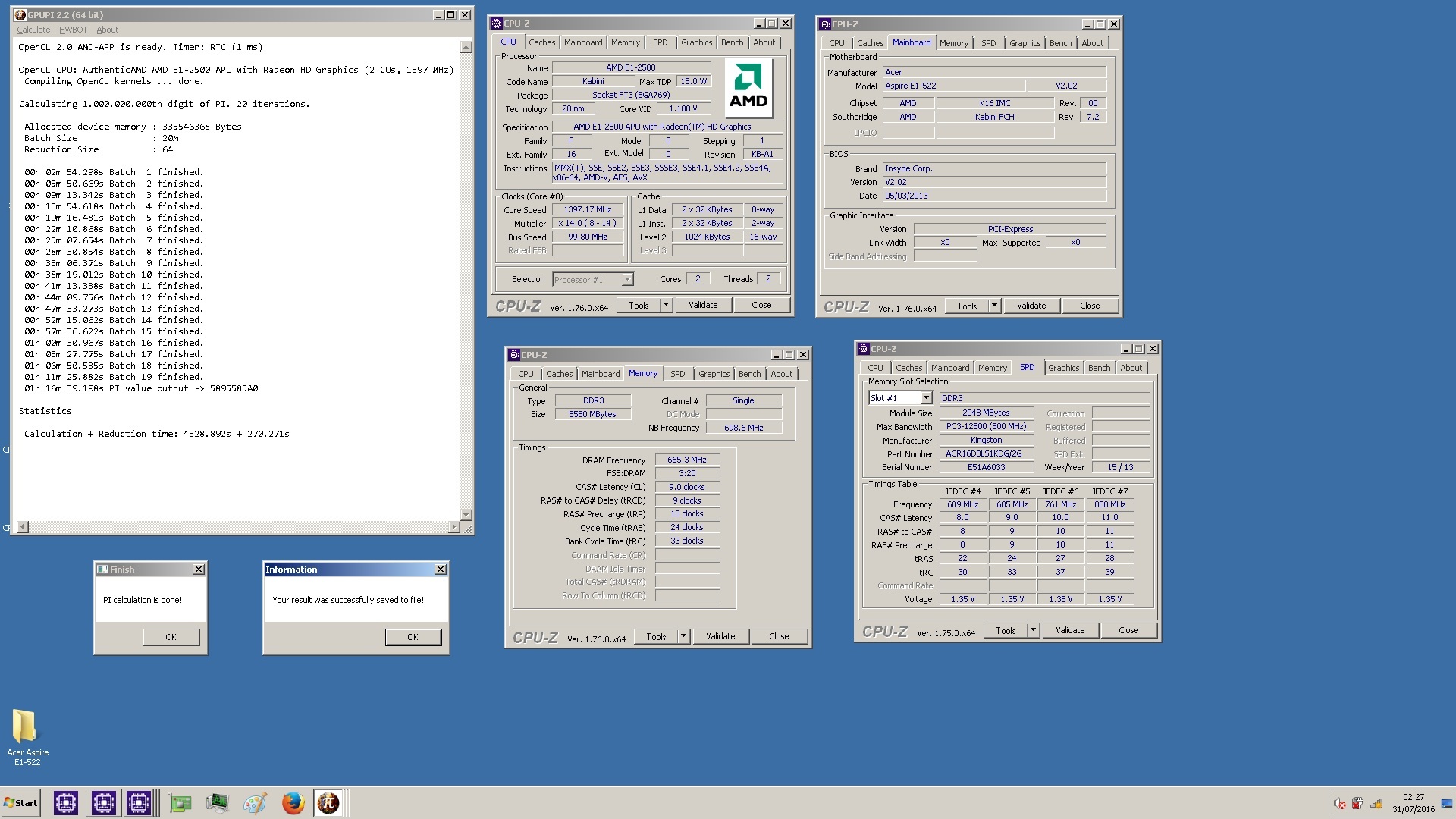Click the BIOS Date field 05/03/2013
This screenshot has height=819, width=1456.
[994, 196]
